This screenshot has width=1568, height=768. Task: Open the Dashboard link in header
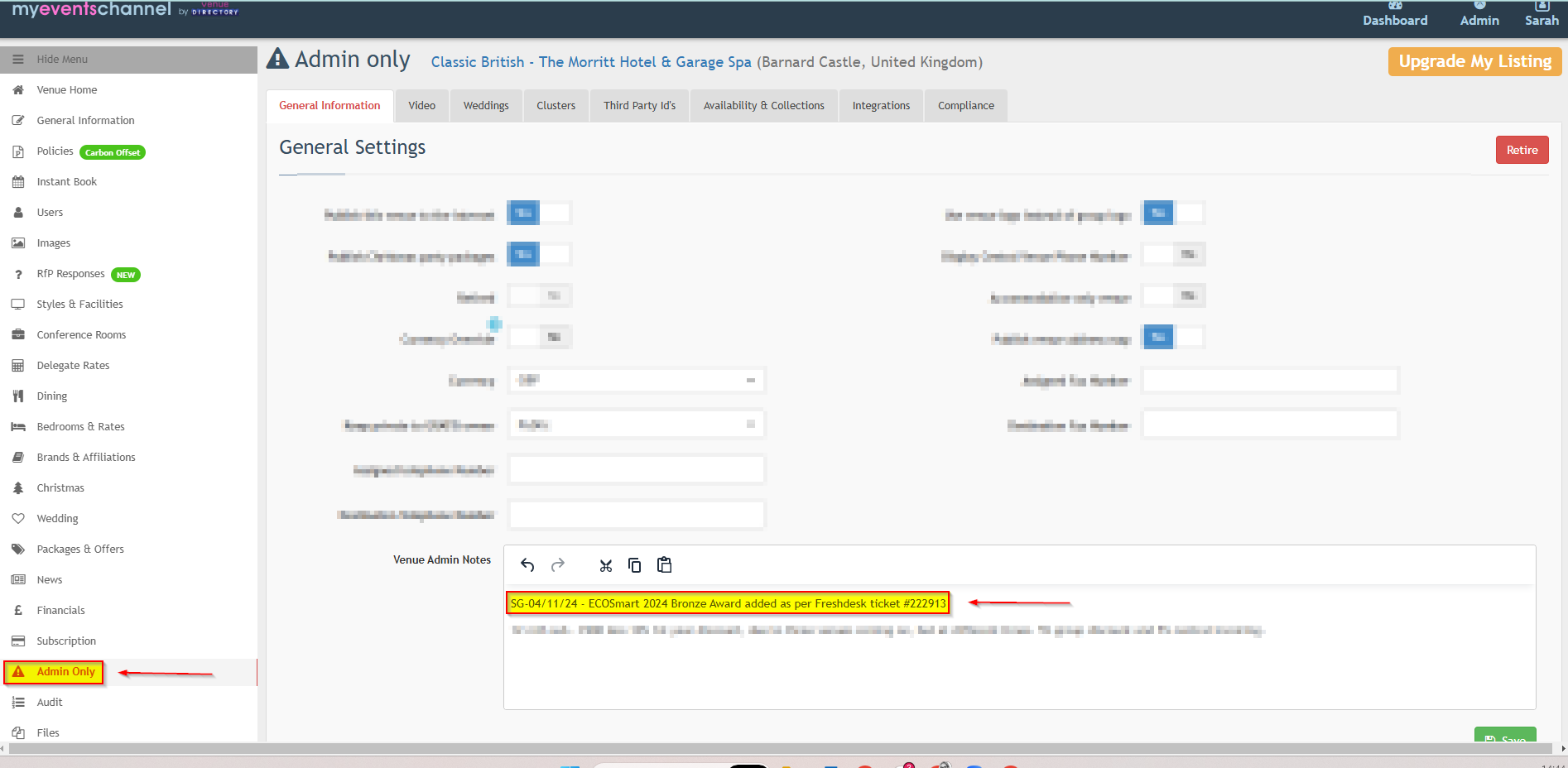[x=1395, y=15]
